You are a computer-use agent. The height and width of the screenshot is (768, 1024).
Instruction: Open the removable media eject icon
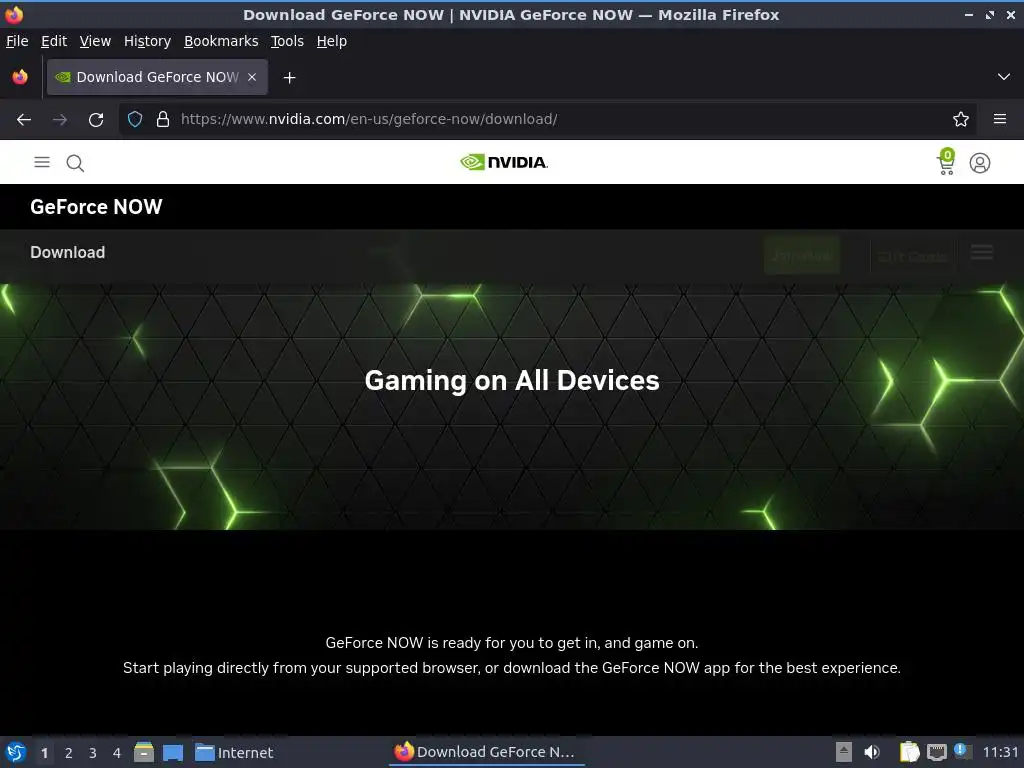pyautogui.click(x=844, y=752)
